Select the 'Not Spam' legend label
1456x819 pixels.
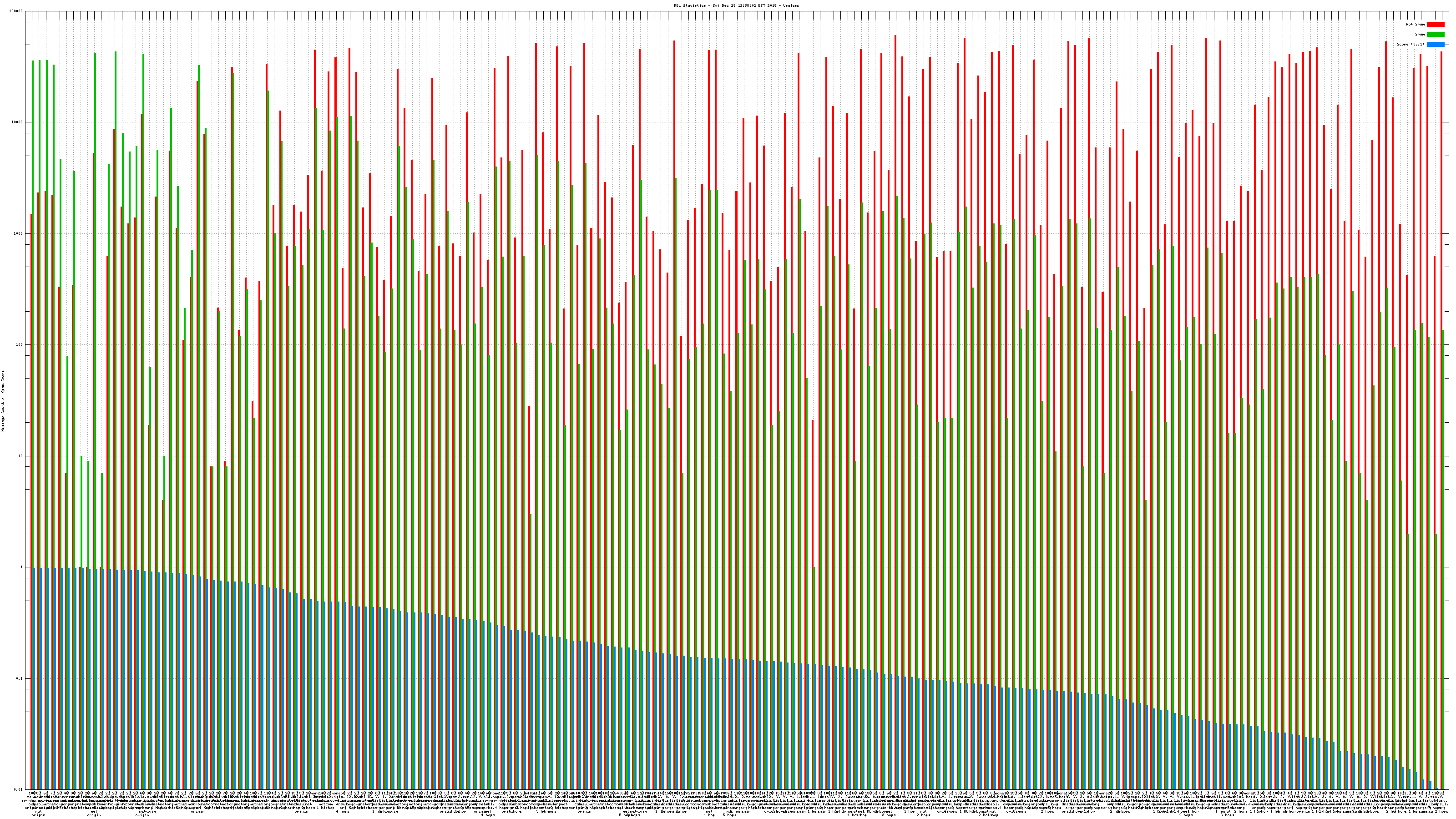point(1416,24)
